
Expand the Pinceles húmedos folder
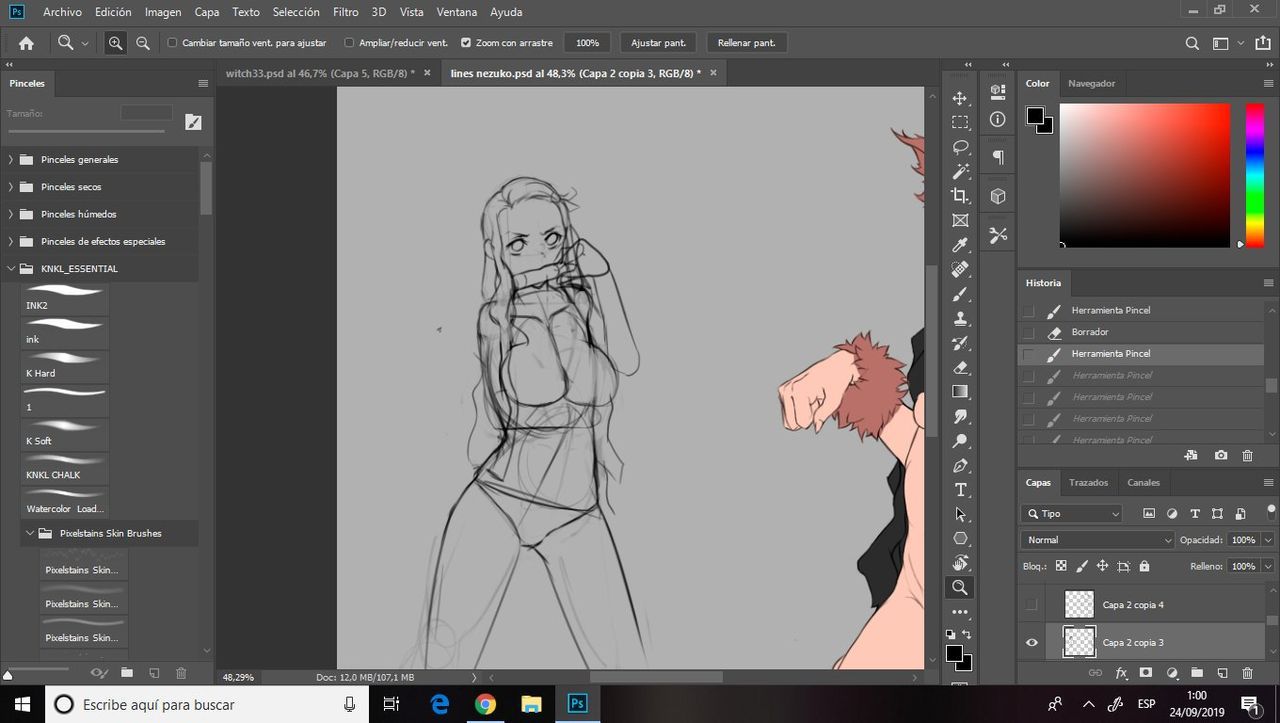(10, 214)
